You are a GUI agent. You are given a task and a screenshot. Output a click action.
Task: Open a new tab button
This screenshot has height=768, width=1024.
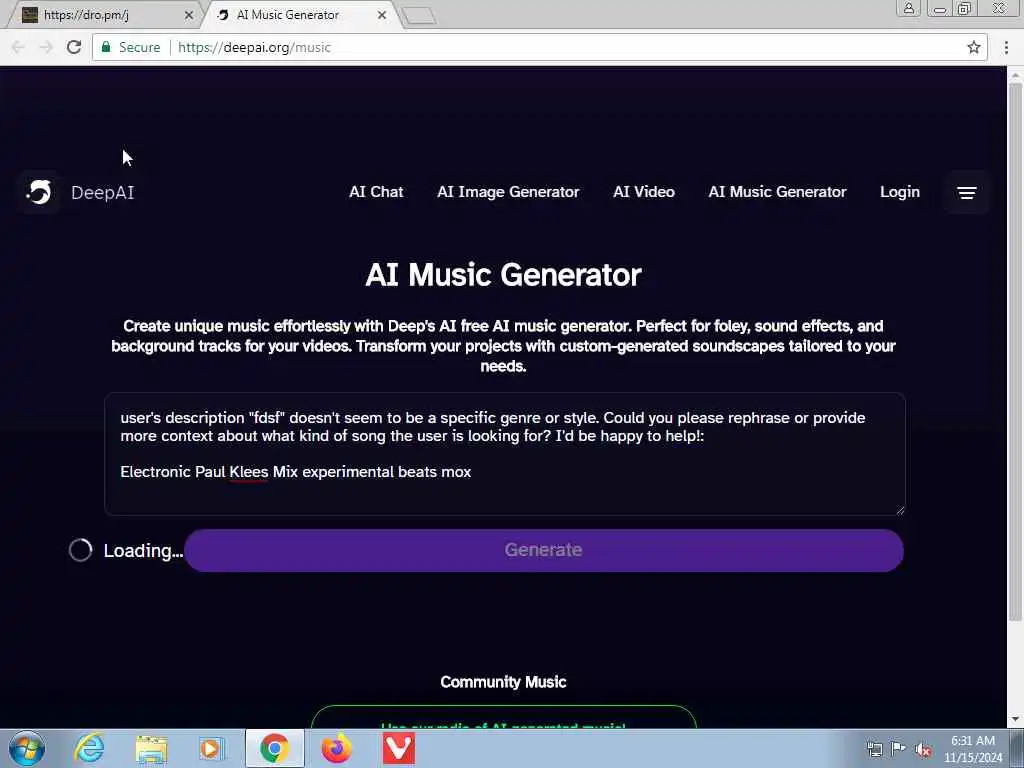419,16
